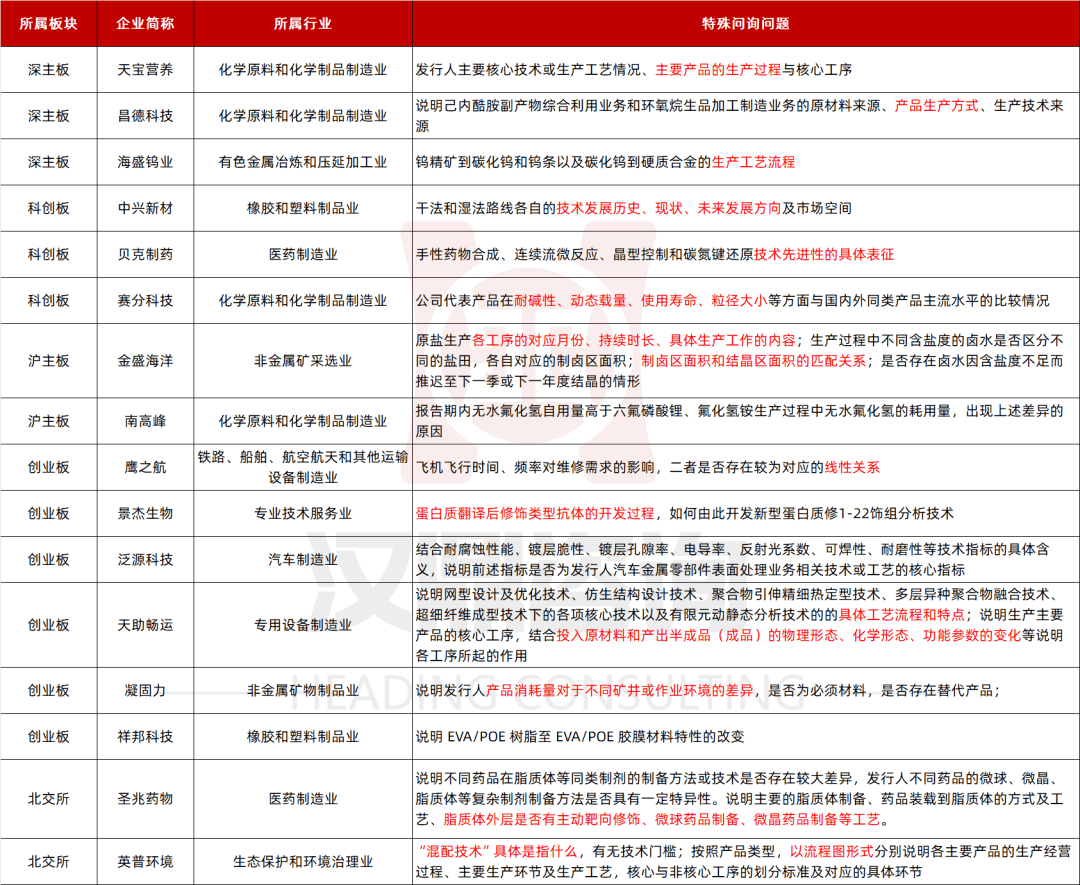Screen dimensions: 1080x885
Task: Click 创业板 in the 祥邦科技 row
Action: pos(48,736)
